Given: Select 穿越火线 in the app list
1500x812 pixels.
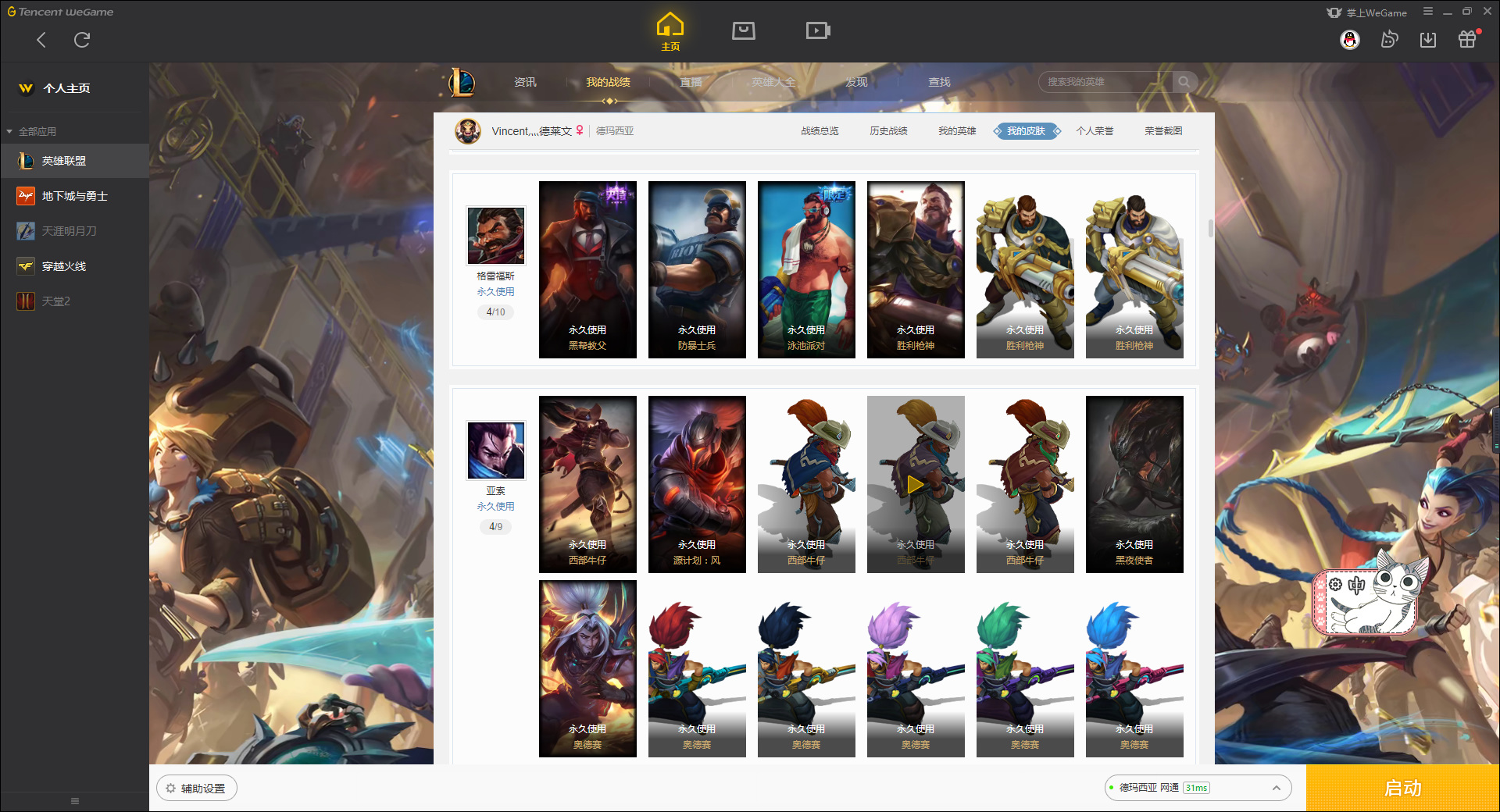Looking at the screenshot, I should point(74,266).
